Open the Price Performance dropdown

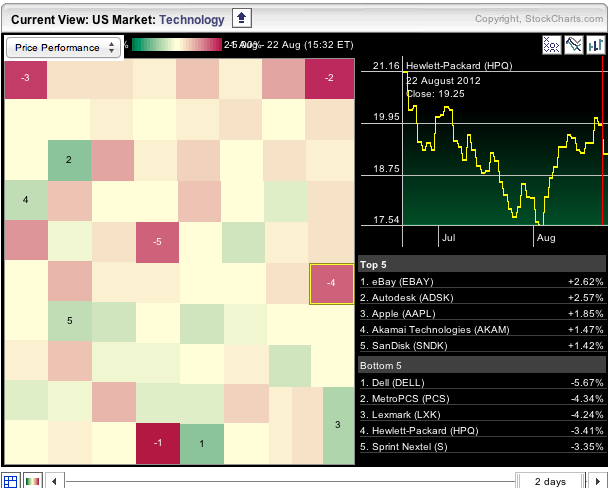click(x=63, y=48)
